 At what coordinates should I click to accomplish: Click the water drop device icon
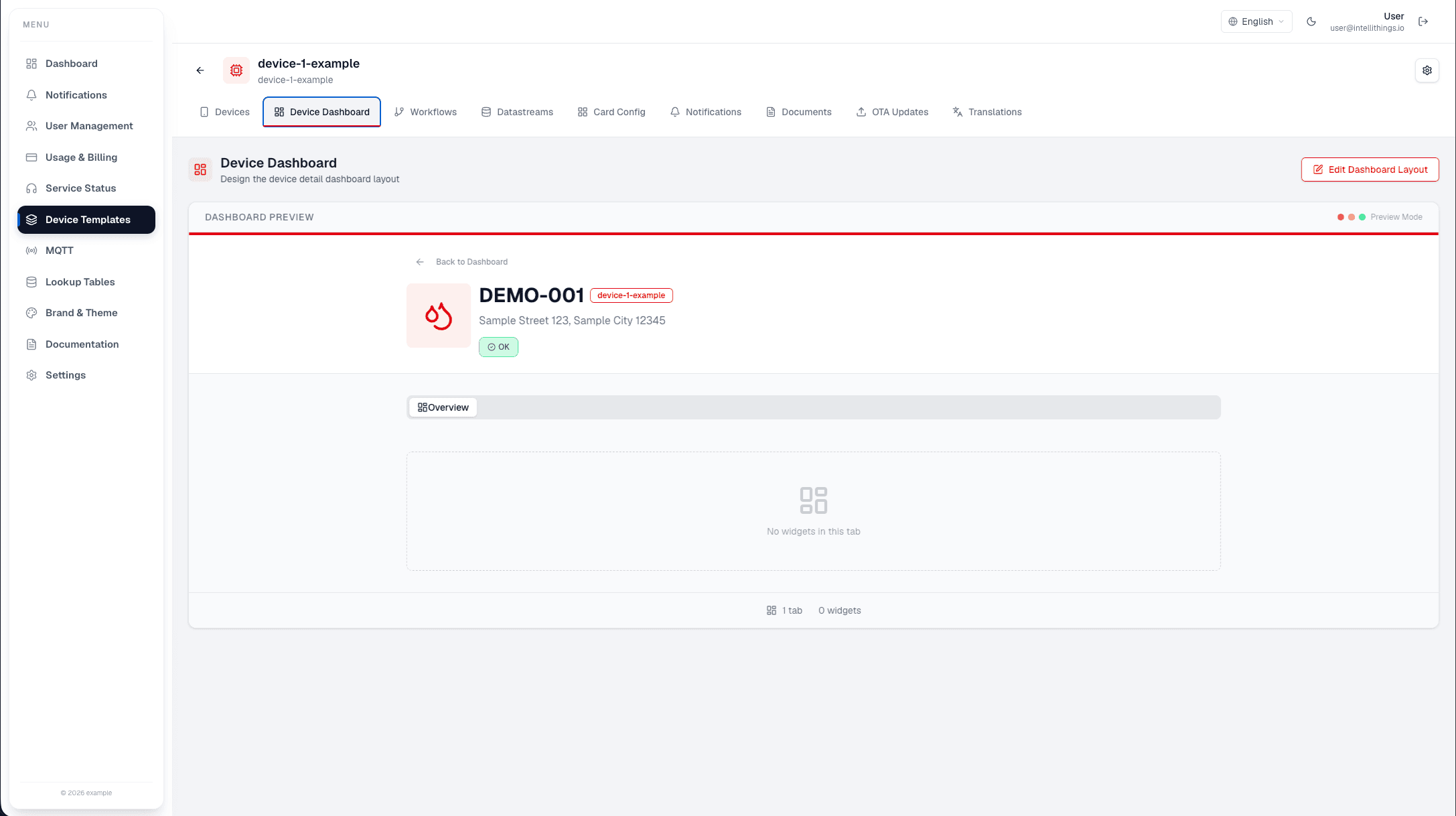[439, 316]
